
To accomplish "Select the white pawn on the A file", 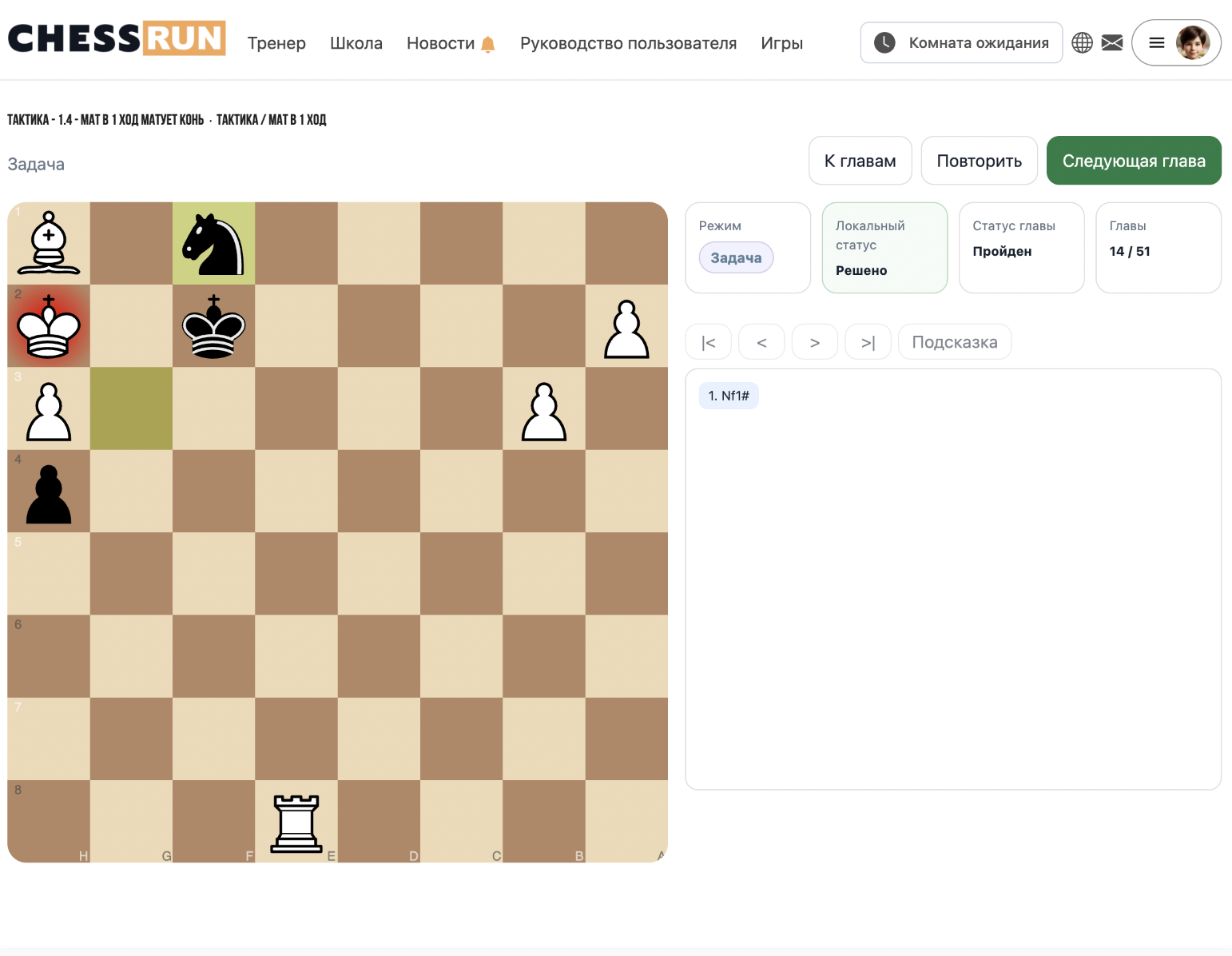I will [626, 329].
